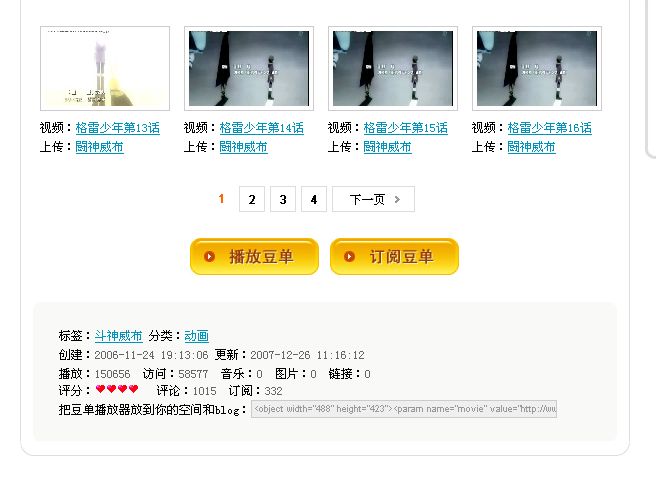Viewport: 656px width, 492px height.
Task: View uploader 闘神威布 under episode 16
Action: (531, 147)
